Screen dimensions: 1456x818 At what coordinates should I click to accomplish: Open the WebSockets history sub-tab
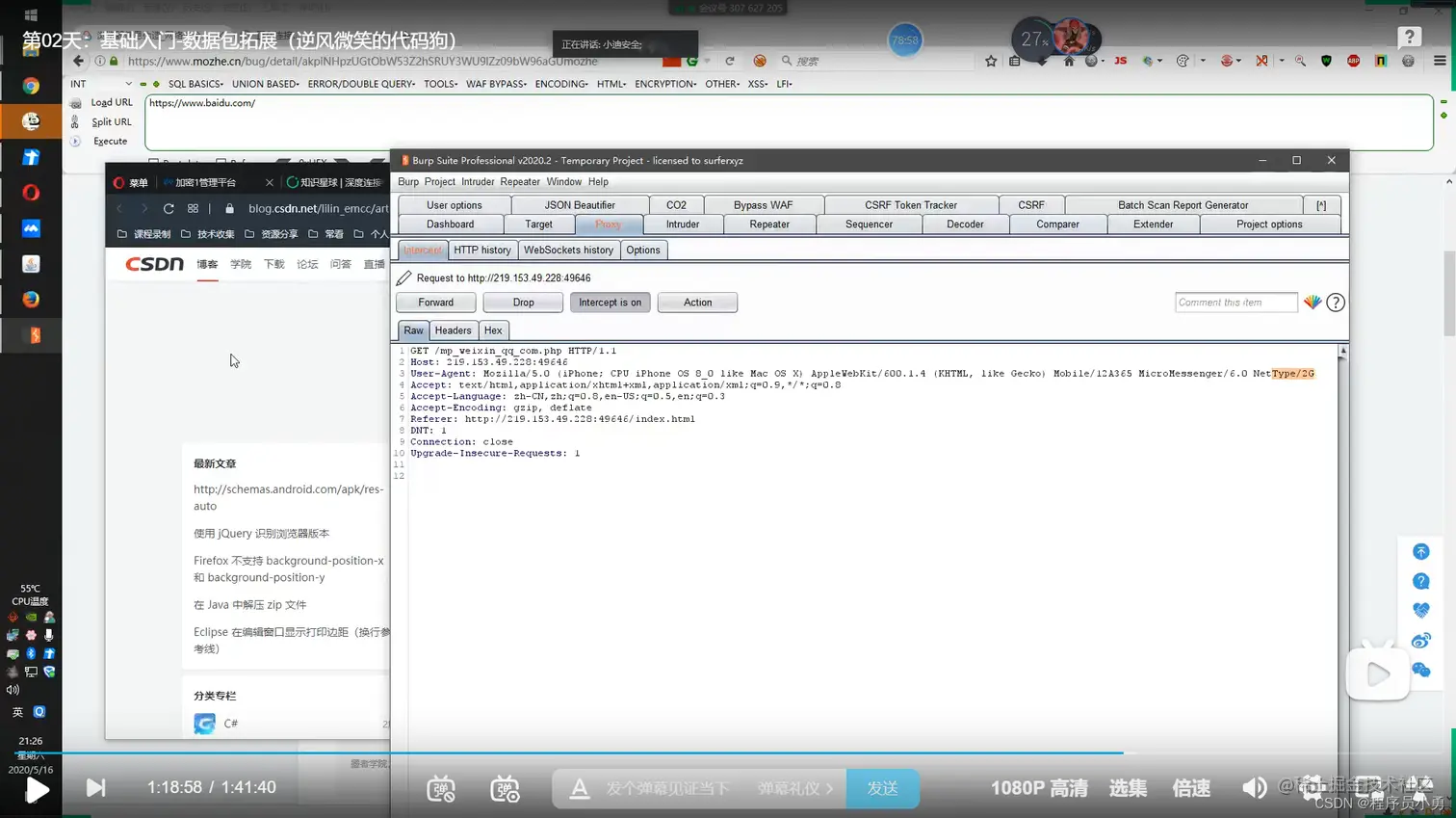coord(568,251)
